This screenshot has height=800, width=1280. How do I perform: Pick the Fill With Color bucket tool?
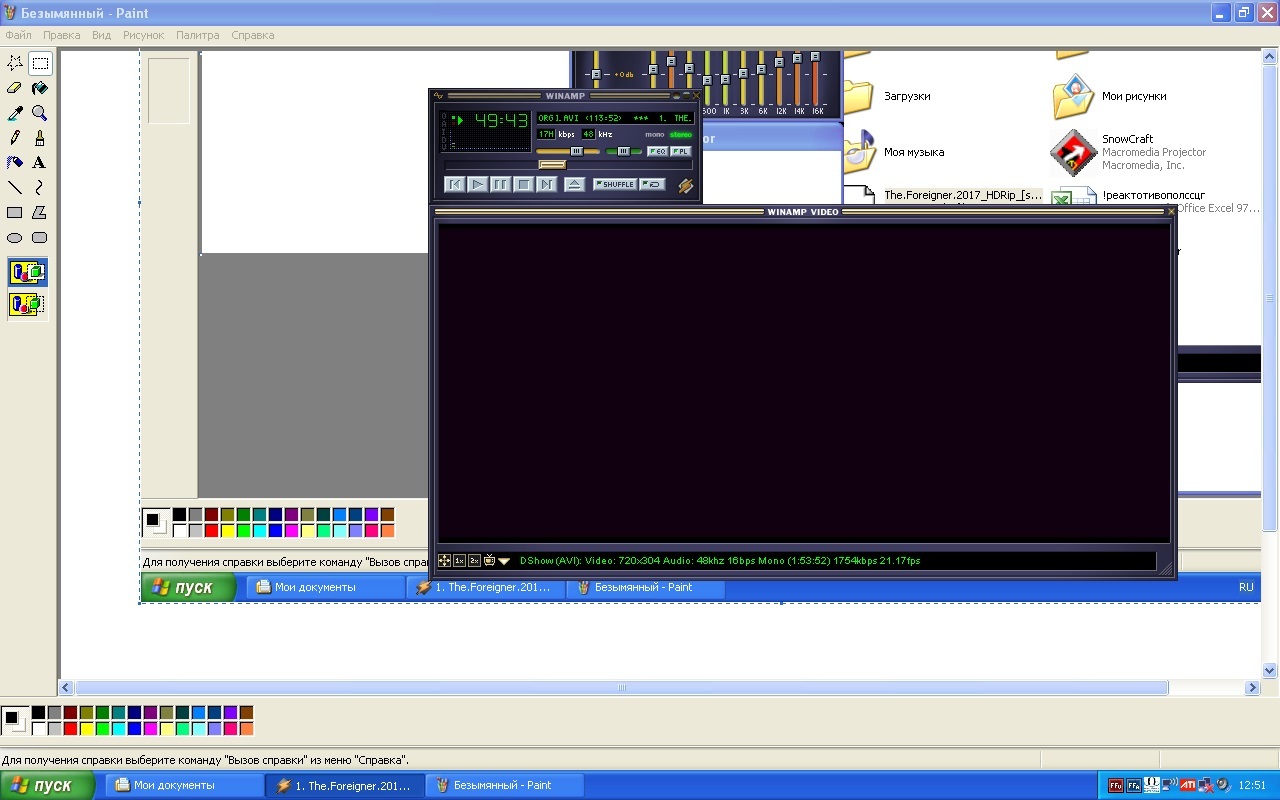[40, 88]
